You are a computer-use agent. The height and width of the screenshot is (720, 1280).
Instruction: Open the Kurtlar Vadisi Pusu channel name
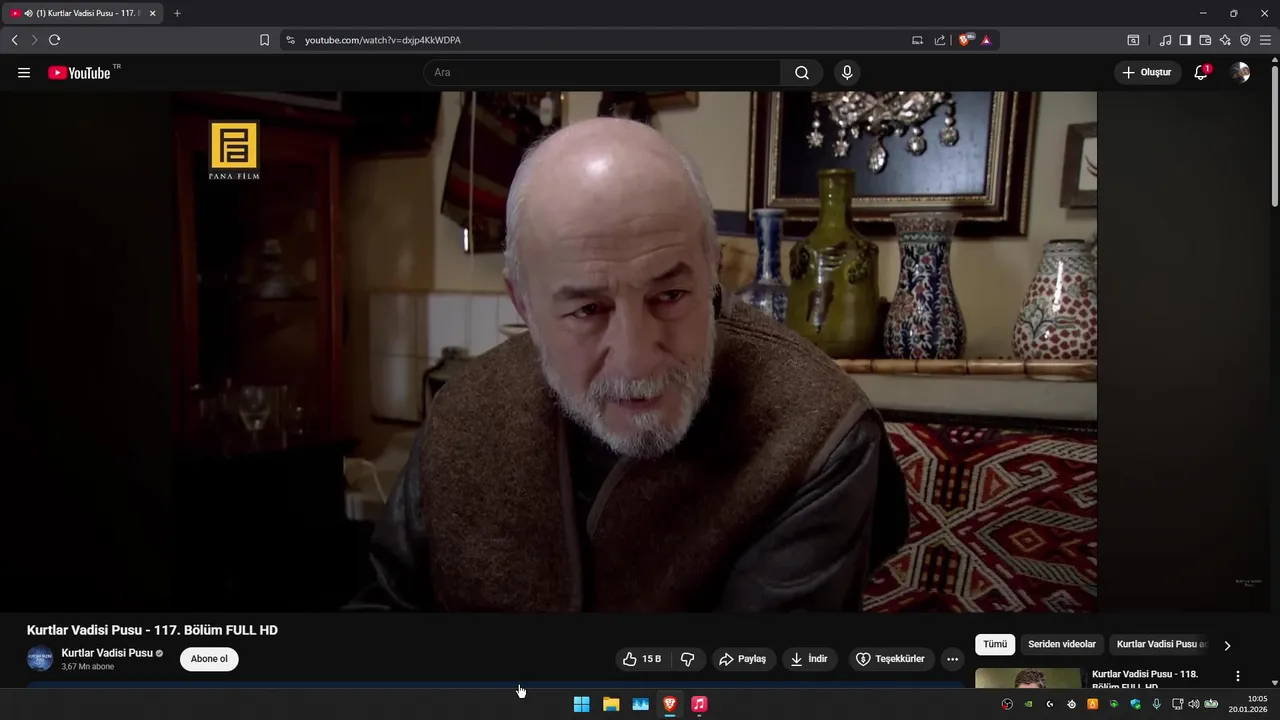[x=106, y=653]
